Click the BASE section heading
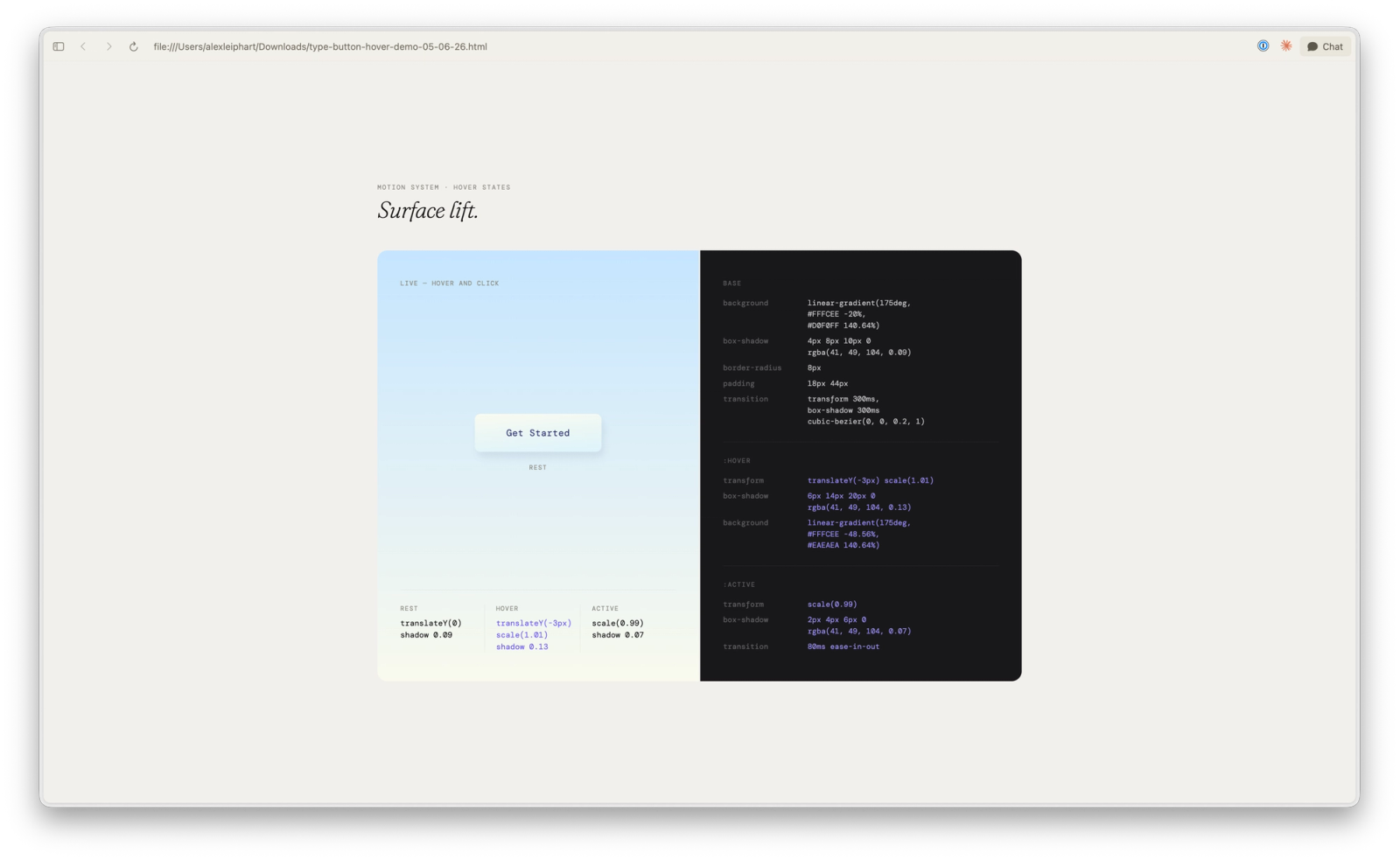Viewport: 1400px width, 860px height. tap(732, 283)
